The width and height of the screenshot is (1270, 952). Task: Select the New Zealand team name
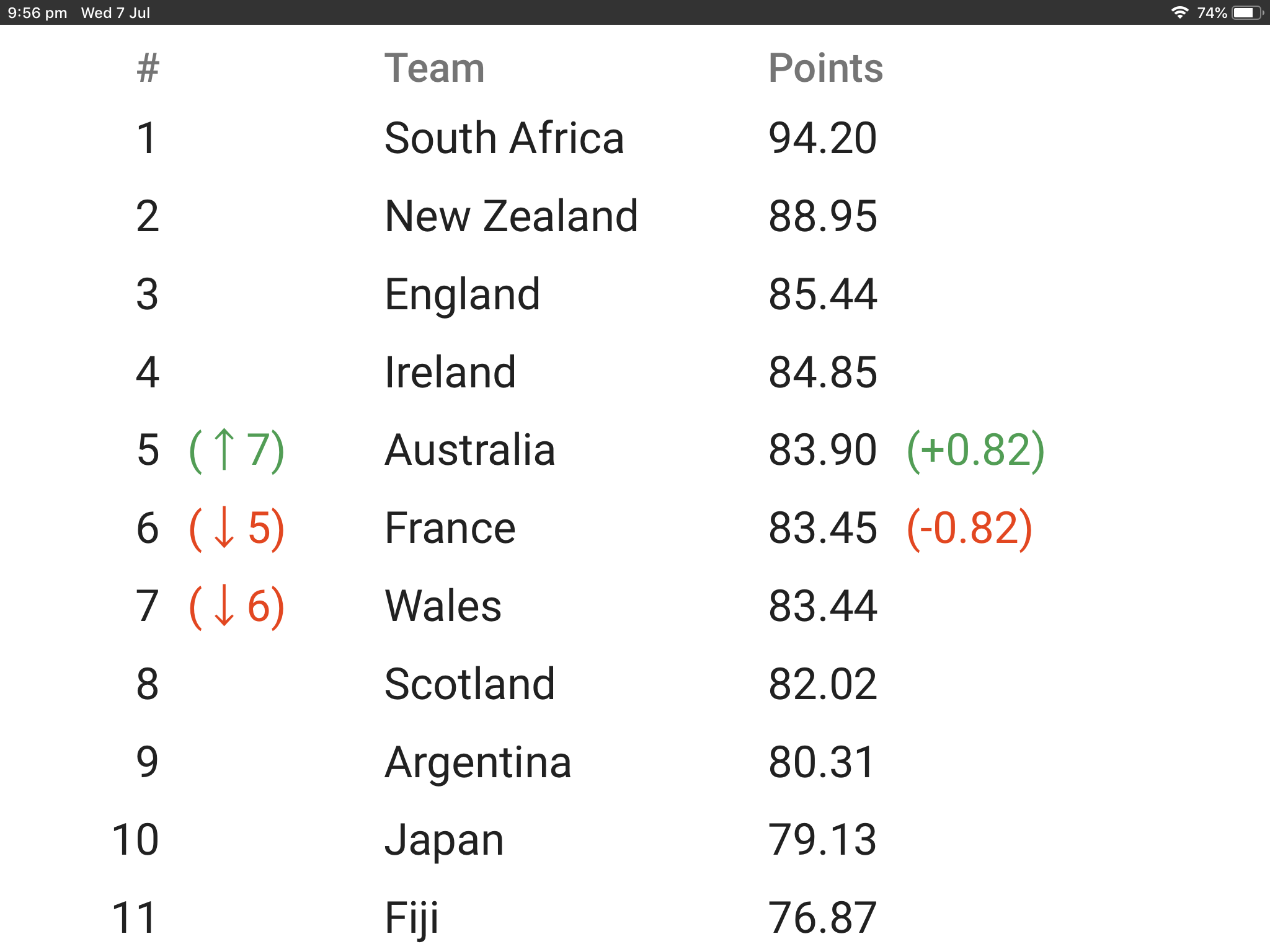[x=511, y=216]
